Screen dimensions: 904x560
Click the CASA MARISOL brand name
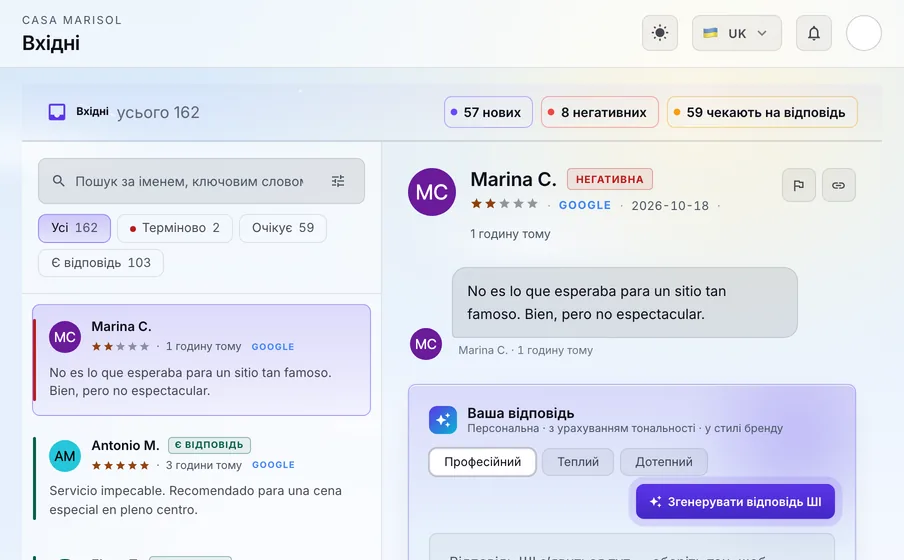coord(72,20)
